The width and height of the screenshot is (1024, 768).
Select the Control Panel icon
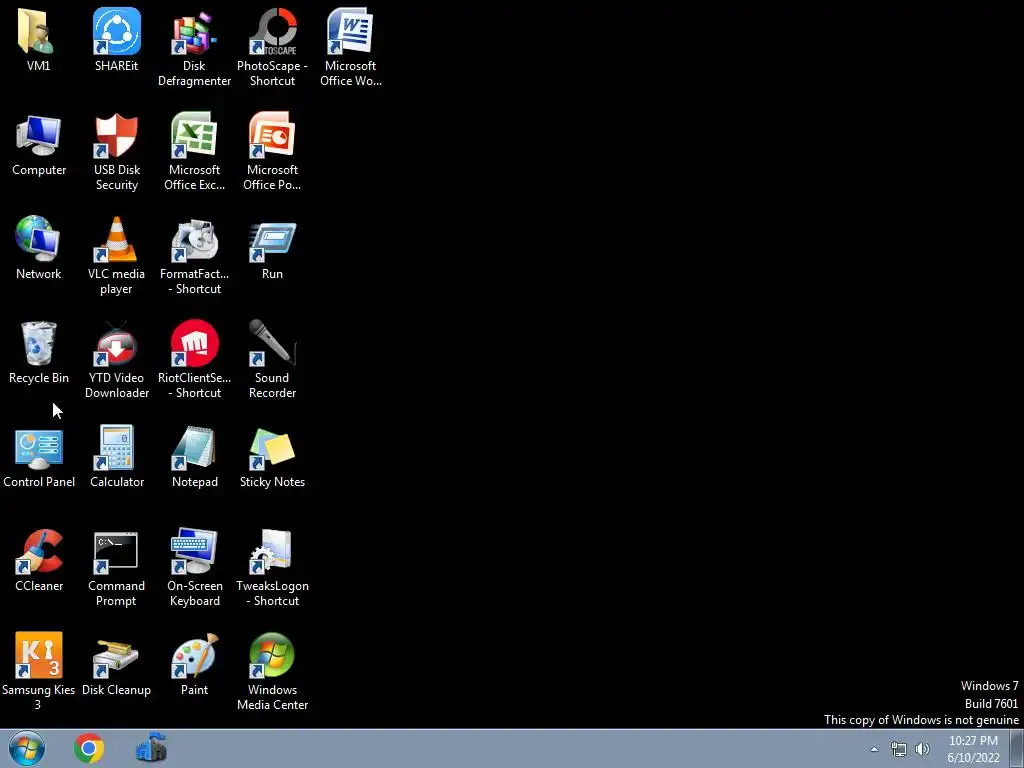coord(39,448)
